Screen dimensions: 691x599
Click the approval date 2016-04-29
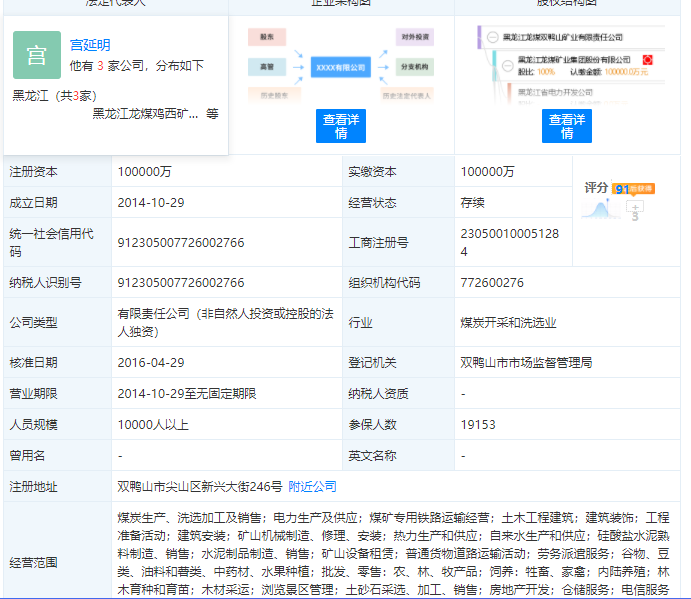point(151,363)
